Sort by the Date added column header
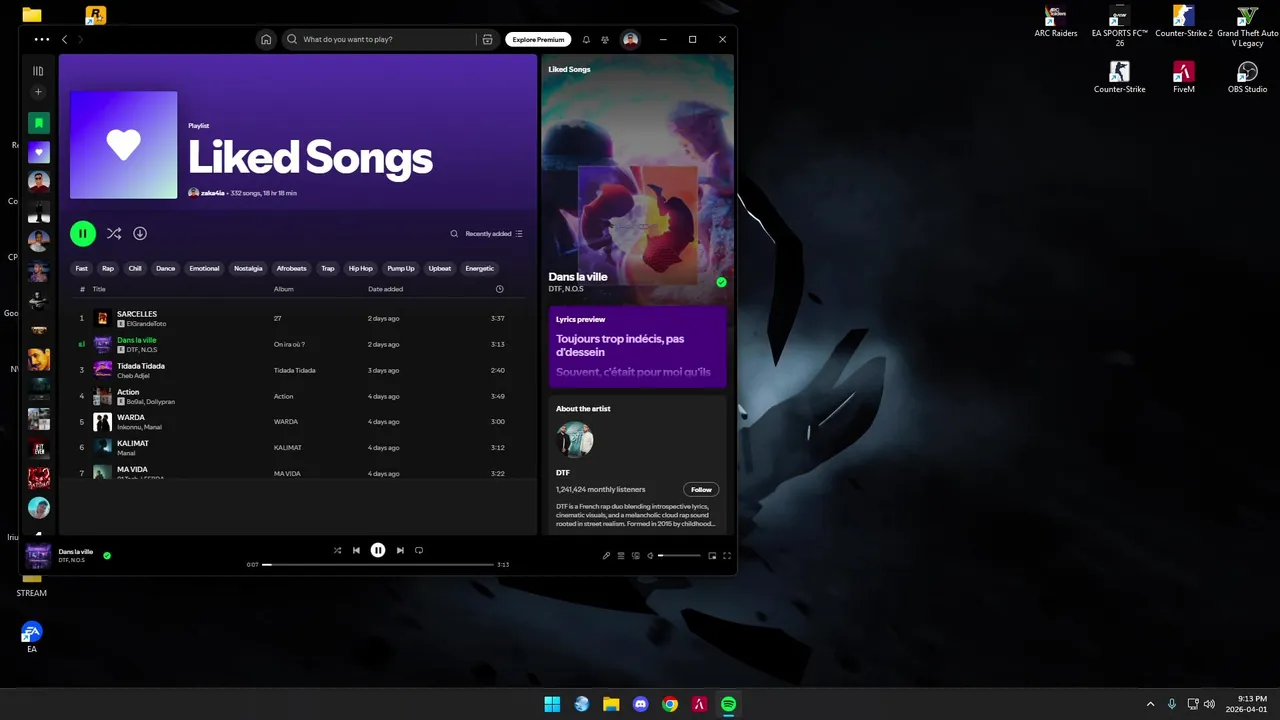 click(386, 289)
